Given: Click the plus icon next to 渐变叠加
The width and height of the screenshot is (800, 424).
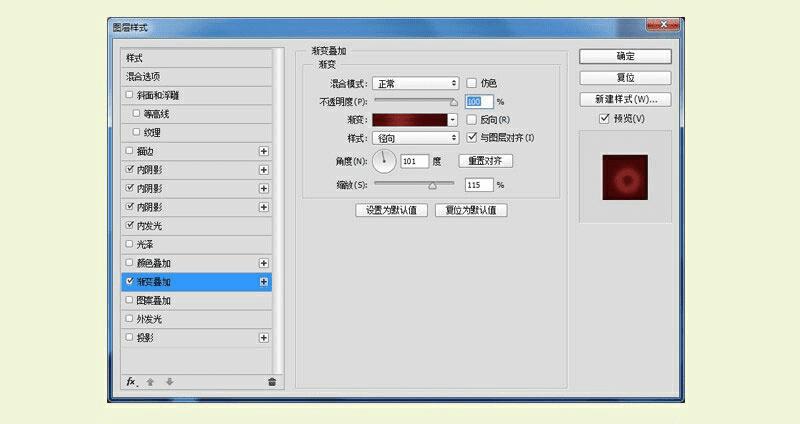Looking at the screenshot, I should 264,282.
